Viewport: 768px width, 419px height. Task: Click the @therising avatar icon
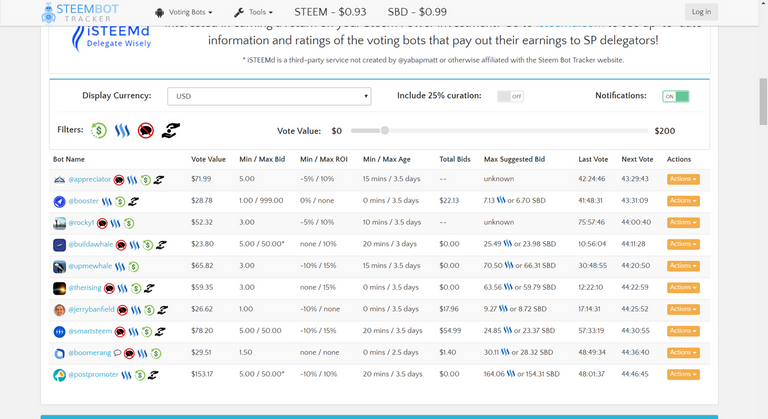coord(59,288)
